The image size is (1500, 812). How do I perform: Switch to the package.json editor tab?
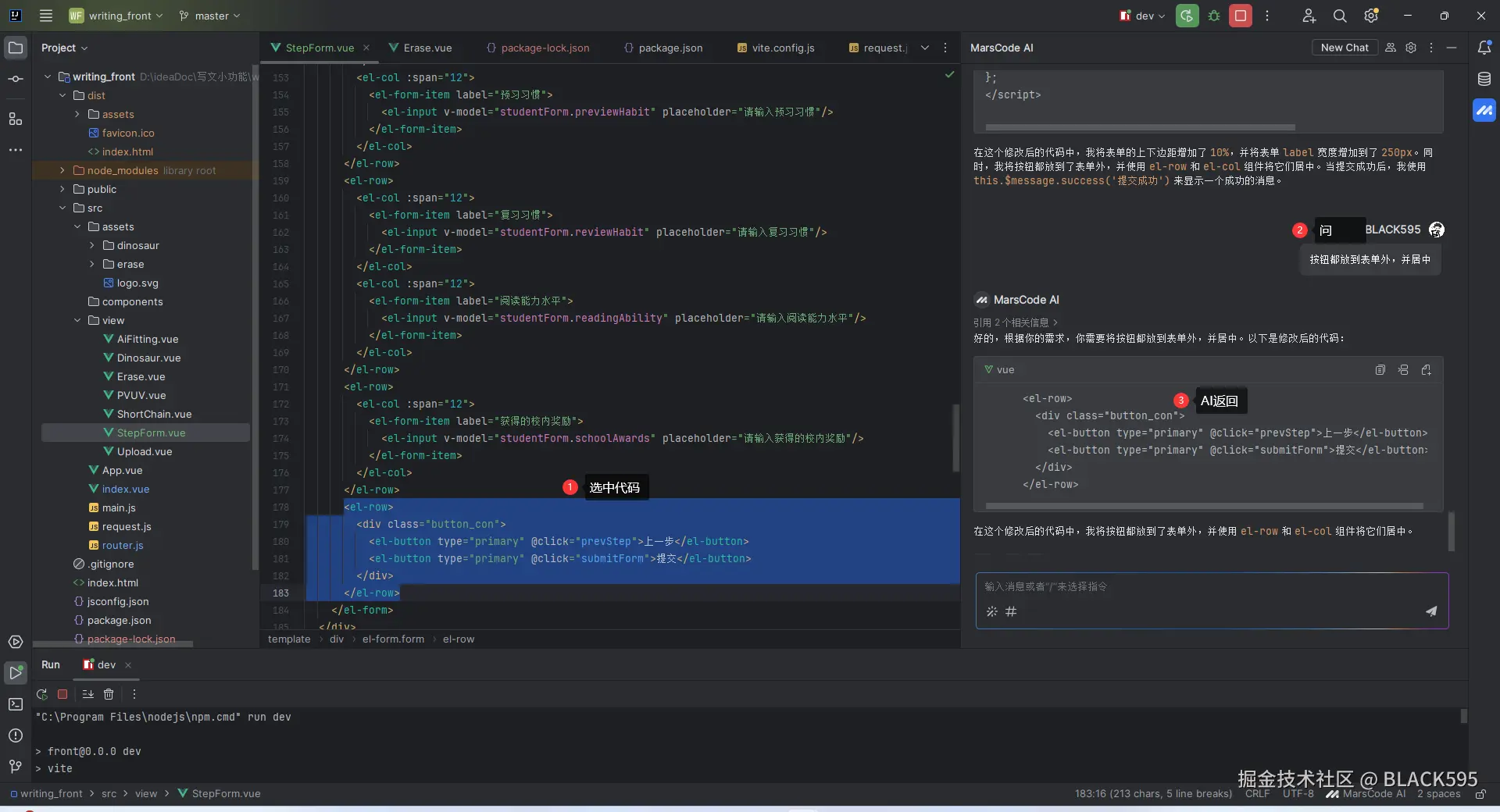[x=663, y=48]
